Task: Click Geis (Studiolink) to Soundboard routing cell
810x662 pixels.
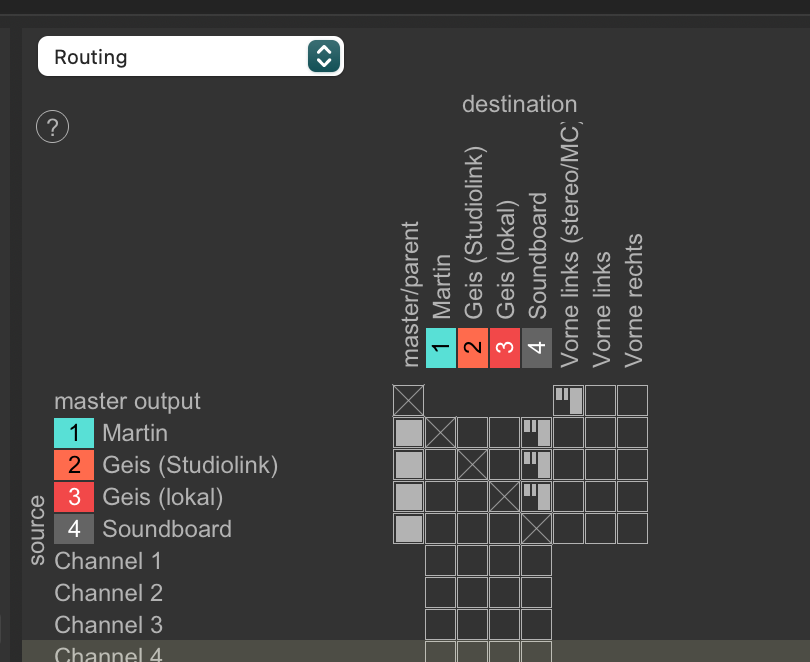Action: 536,465
